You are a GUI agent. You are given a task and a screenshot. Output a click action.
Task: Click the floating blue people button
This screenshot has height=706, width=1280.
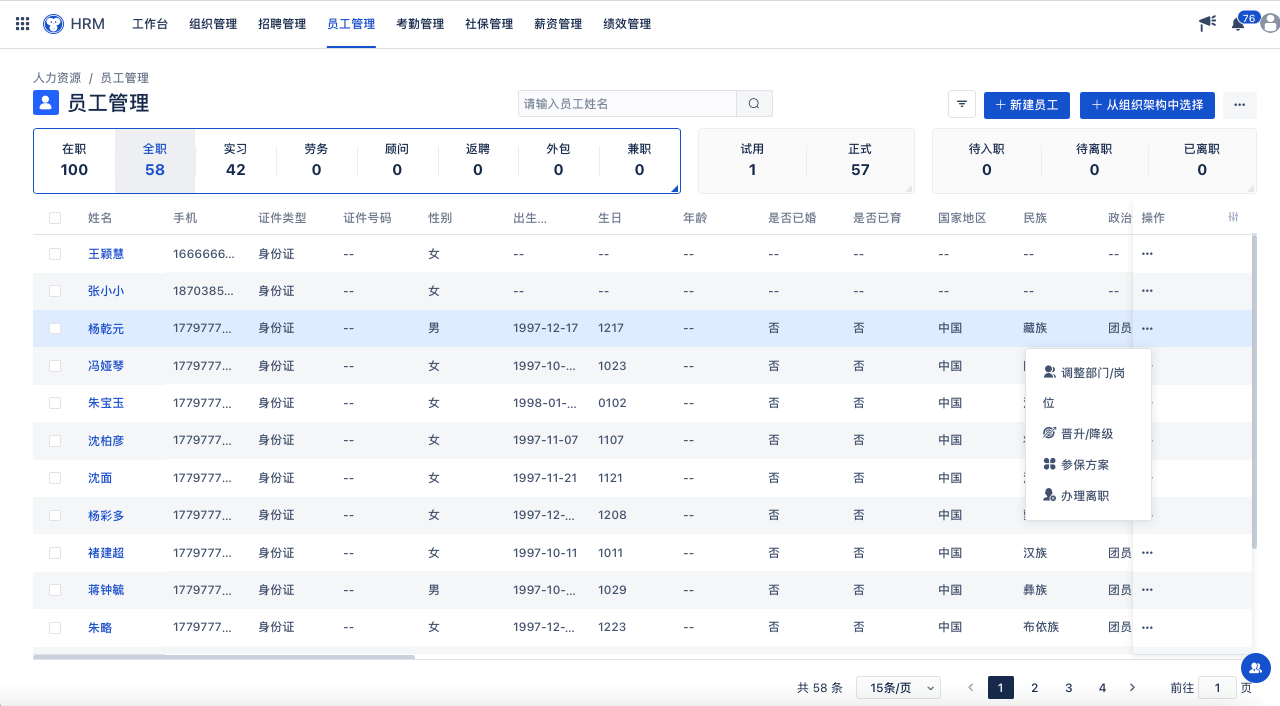click(x=1255, y=667)
